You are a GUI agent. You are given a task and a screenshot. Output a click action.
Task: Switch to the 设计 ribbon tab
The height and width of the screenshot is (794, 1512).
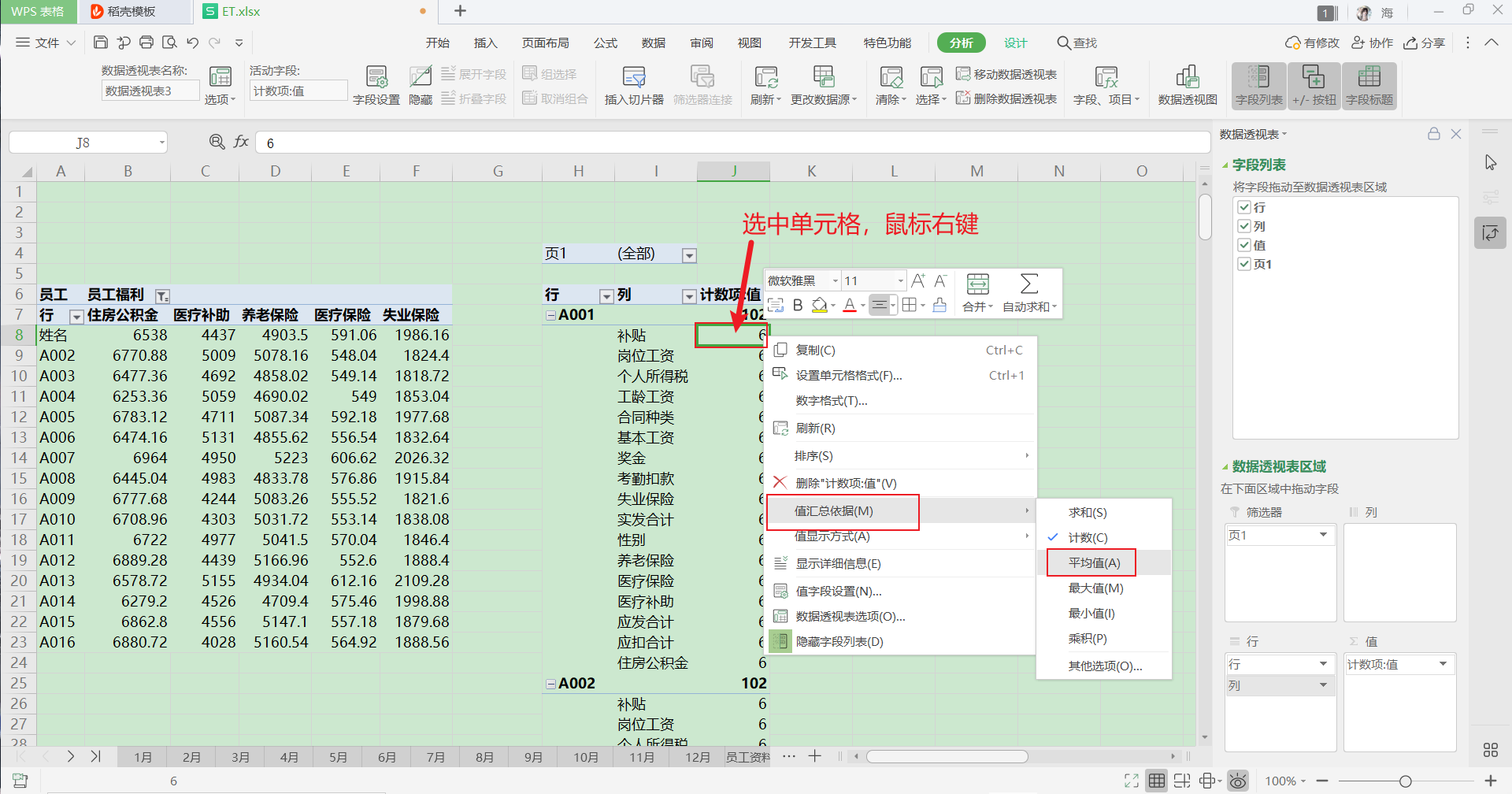(x=1015, y=43)
